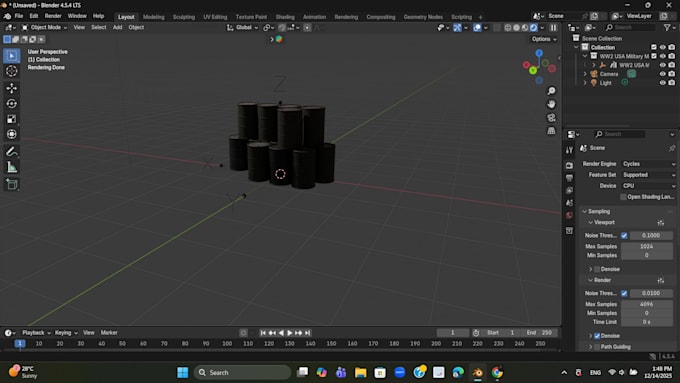Select the Add Cube tool
The image size is (680, 383).
[x=12, y=184]
